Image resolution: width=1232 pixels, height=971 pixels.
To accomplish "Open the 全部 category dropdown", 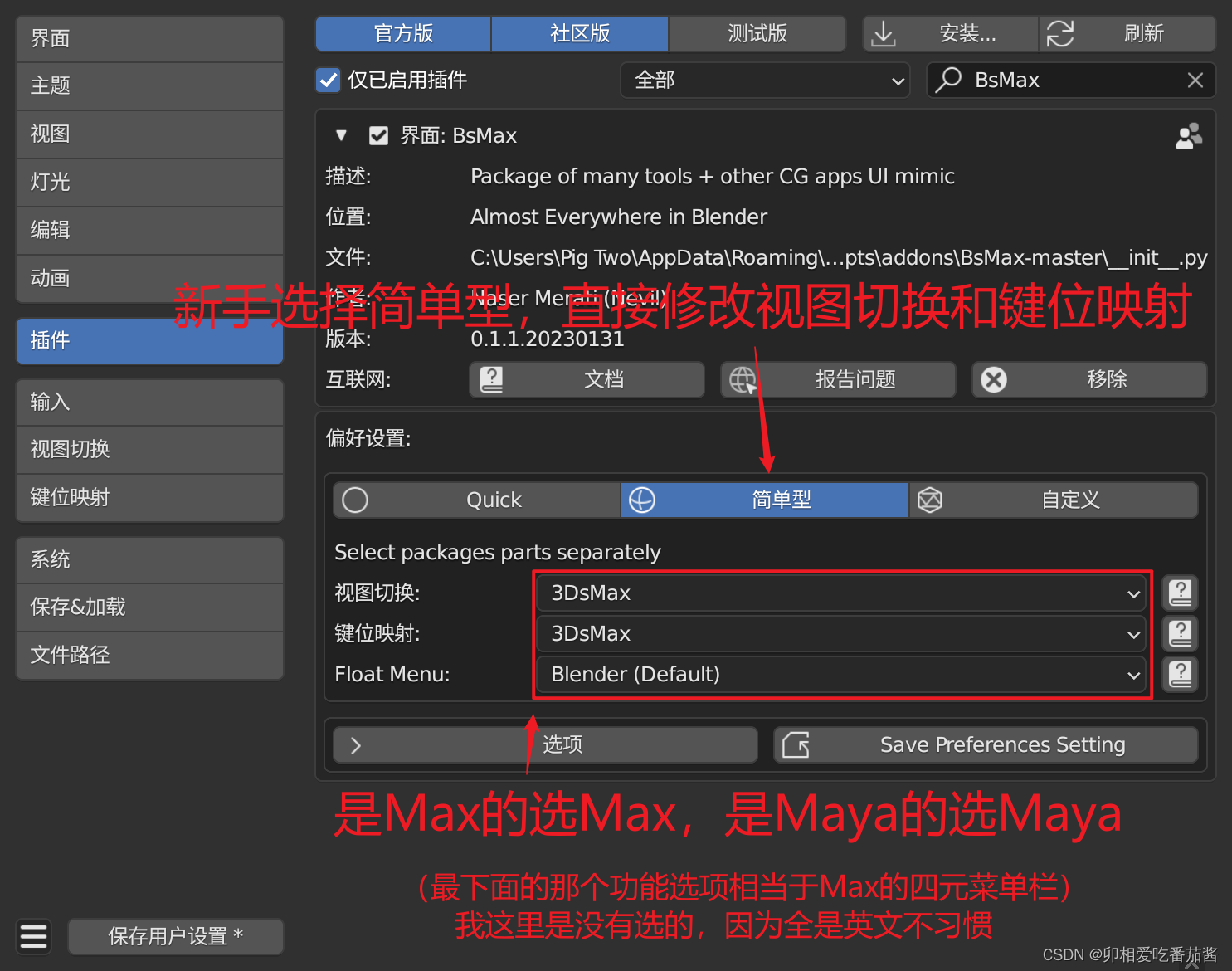I will pyautogui.click(x=765, y=81).
